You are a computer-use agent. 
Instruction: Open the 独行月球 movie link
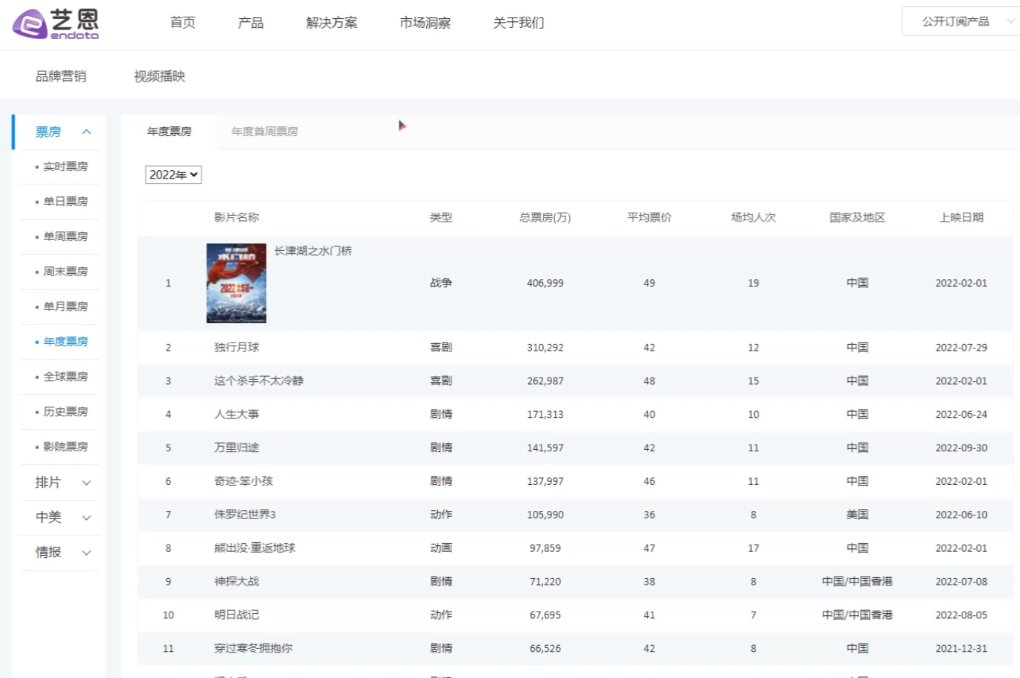(x=235, y=348)
